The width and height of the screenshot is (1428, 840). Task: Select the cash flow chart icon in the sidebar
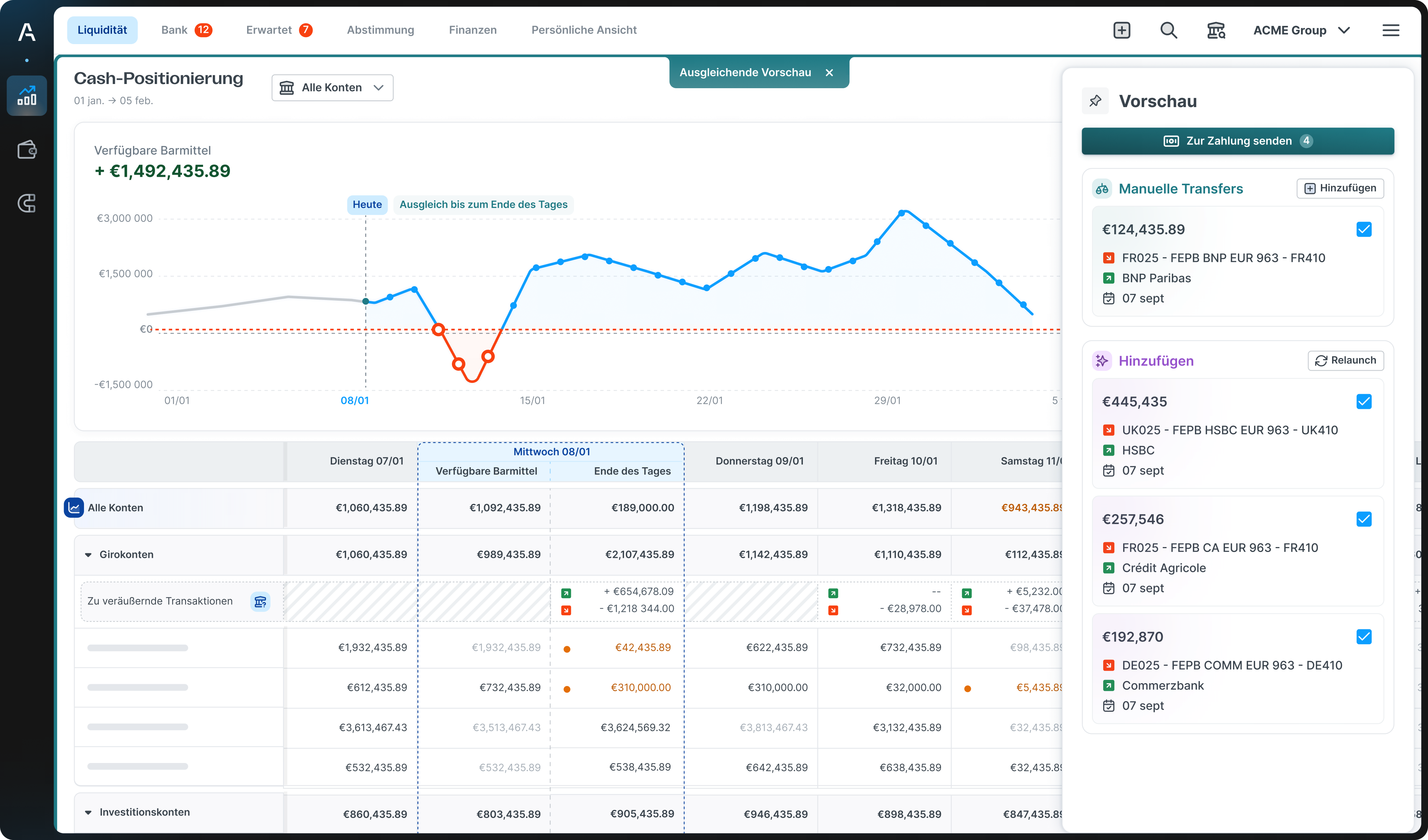coord(26,95)
